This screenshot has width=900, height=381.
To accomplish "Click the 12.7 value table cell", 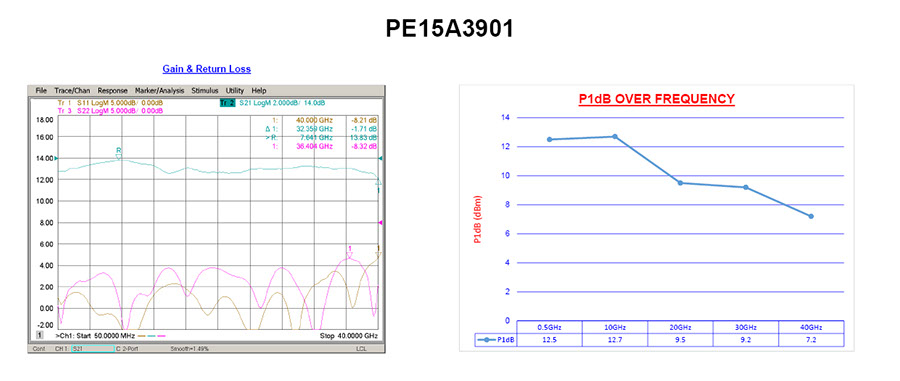I will (615, 340).
